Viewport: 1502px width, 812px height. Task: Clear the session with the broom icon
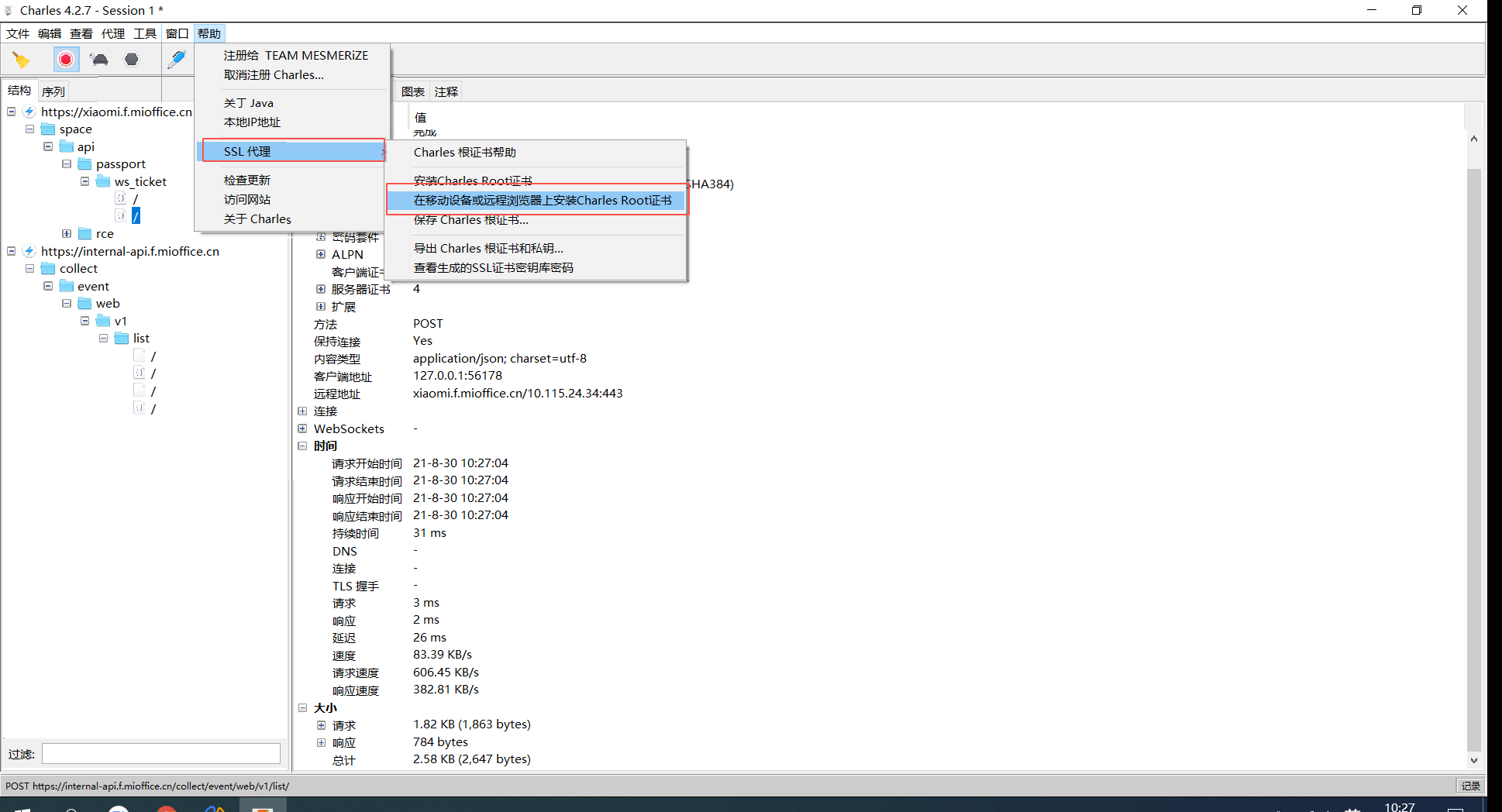[x=21, y=60]
